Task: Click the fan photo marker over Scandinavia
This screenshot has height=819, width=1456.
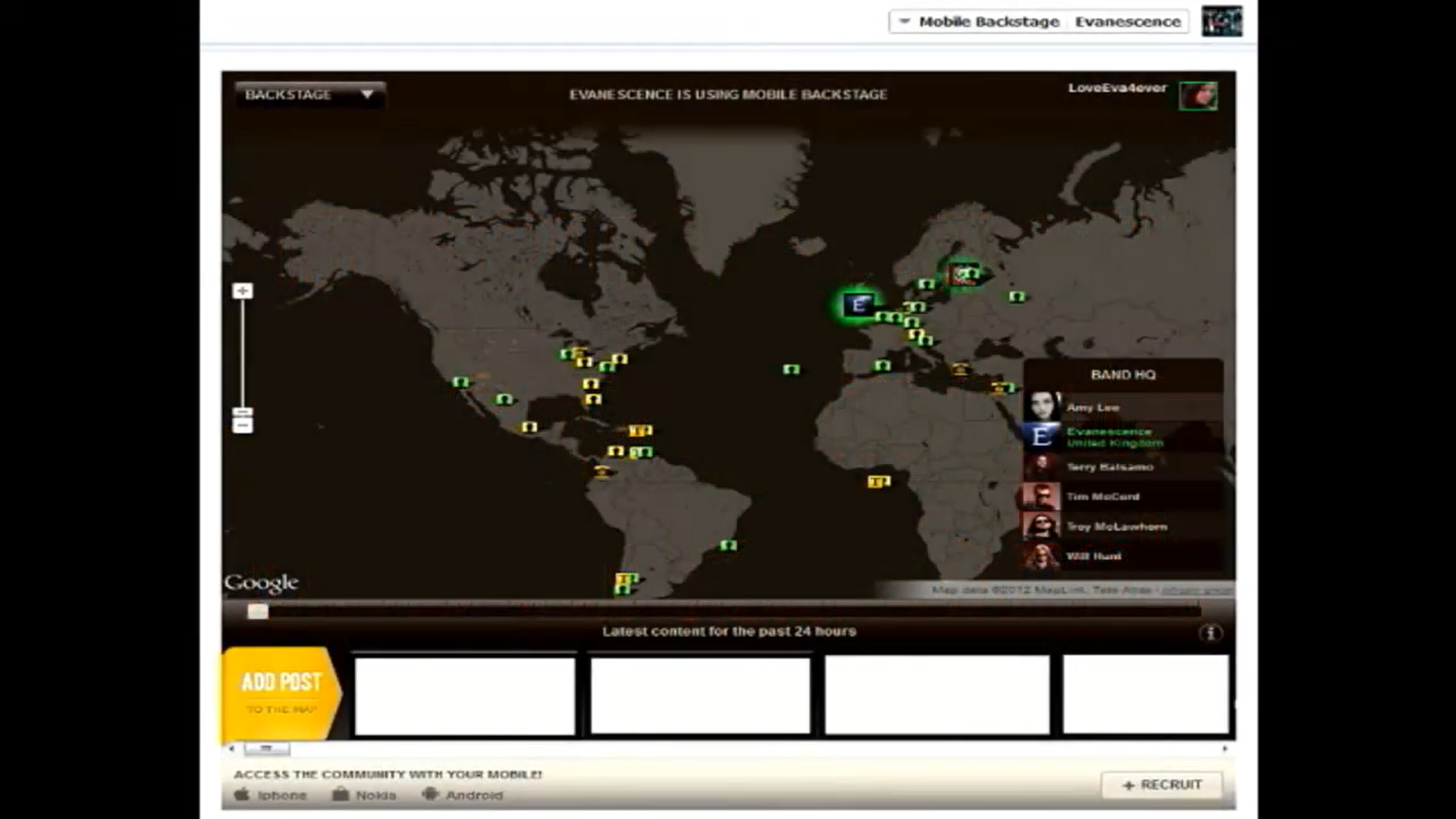Action: click(963, 274)
